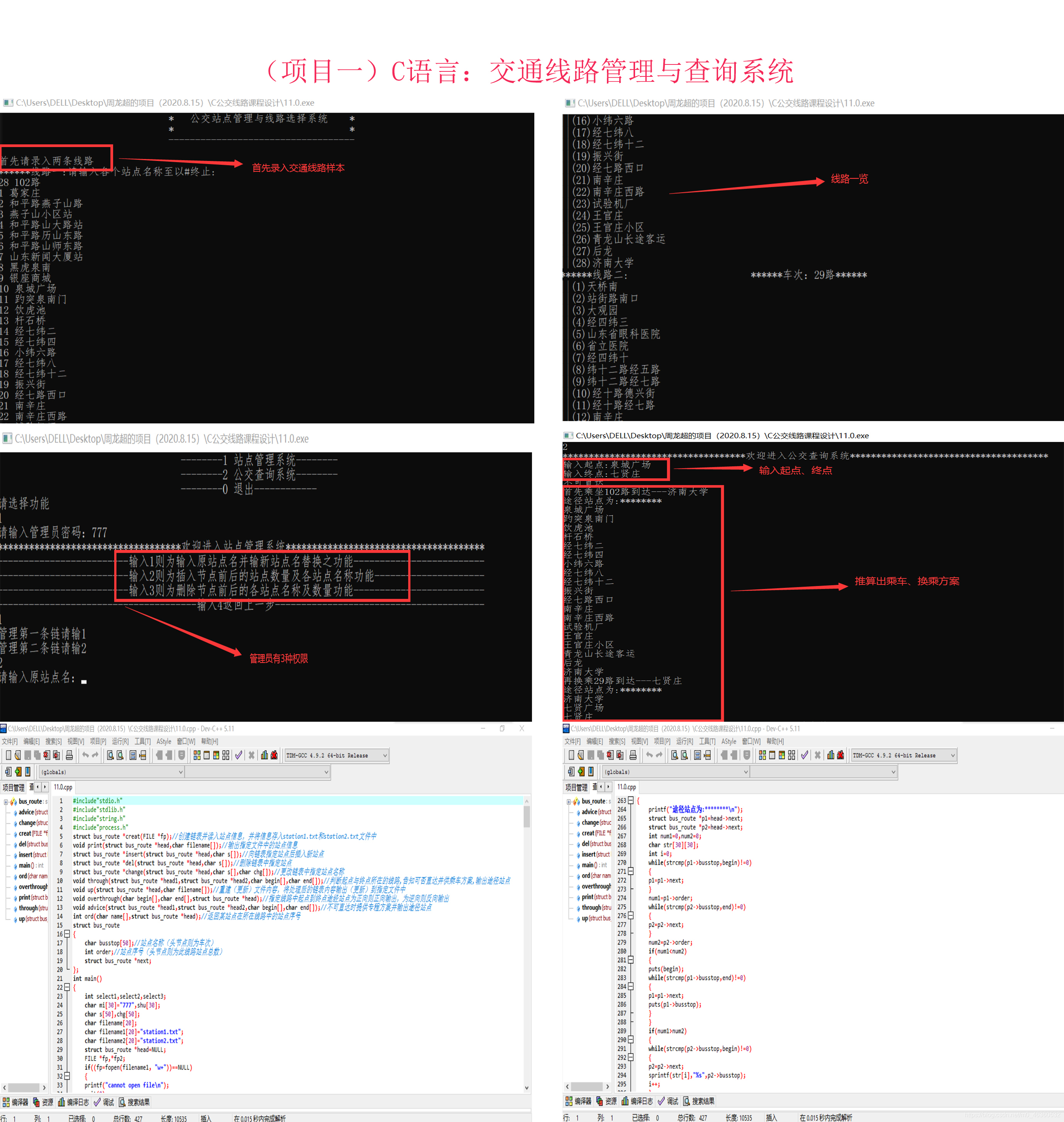Expand bus_route tree node in right class browser
The width and height of the screenshot is (1064, 1122).
(x=568, y=802)
